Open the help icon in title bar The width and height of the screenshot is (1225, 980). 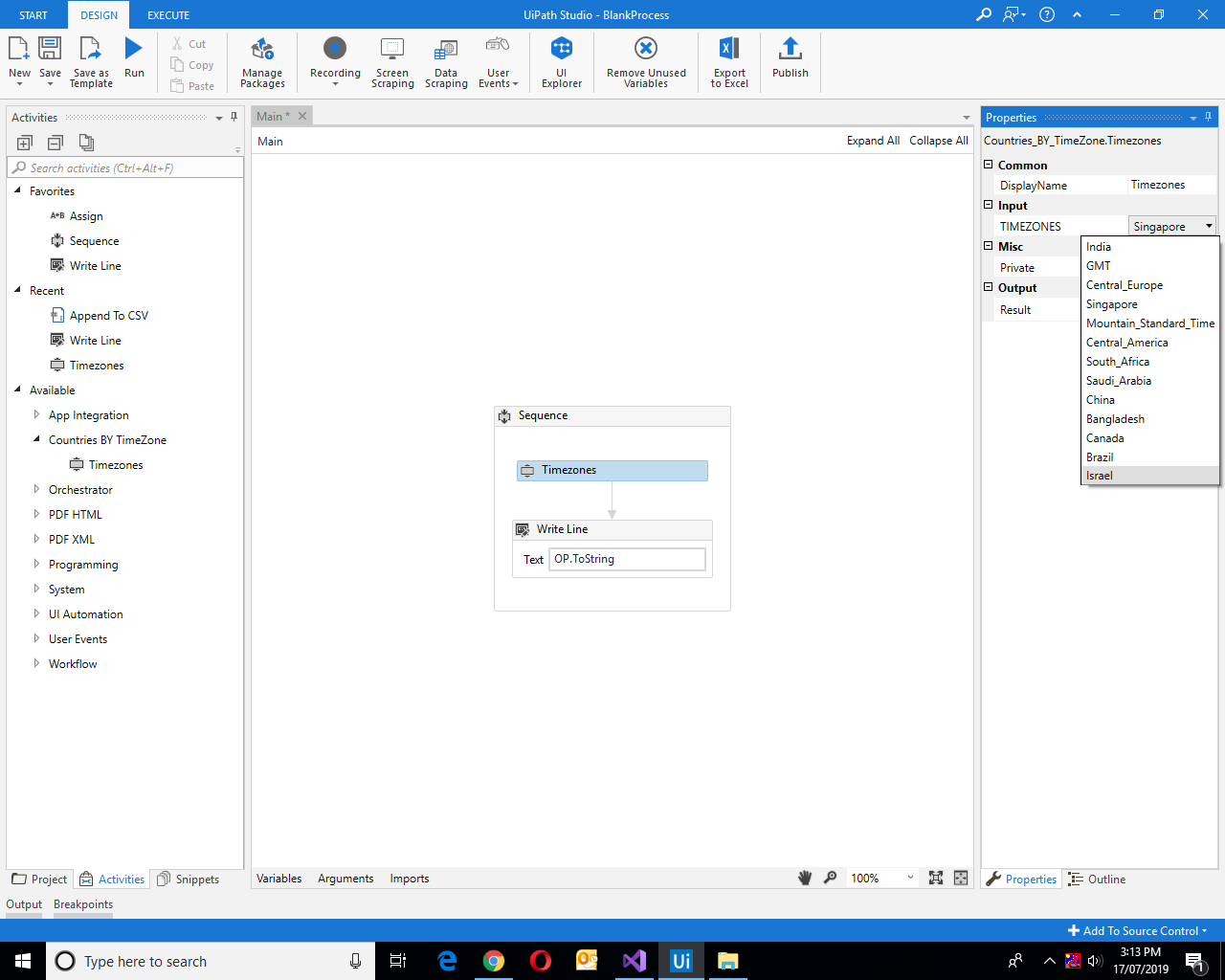1047,14
